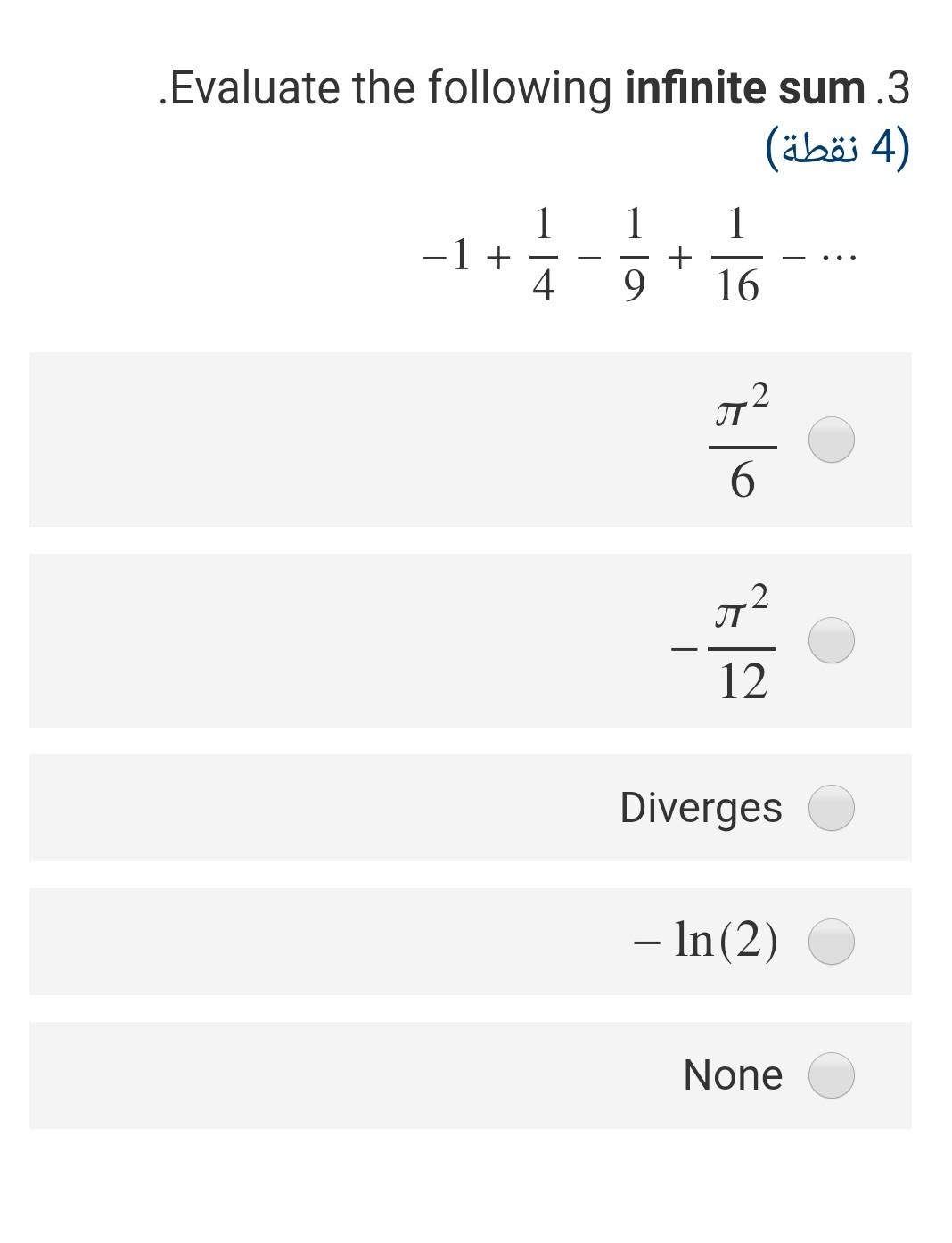Select the Diverges radio button
This screenshot has height=1243, width=952.
click(831, 807)
